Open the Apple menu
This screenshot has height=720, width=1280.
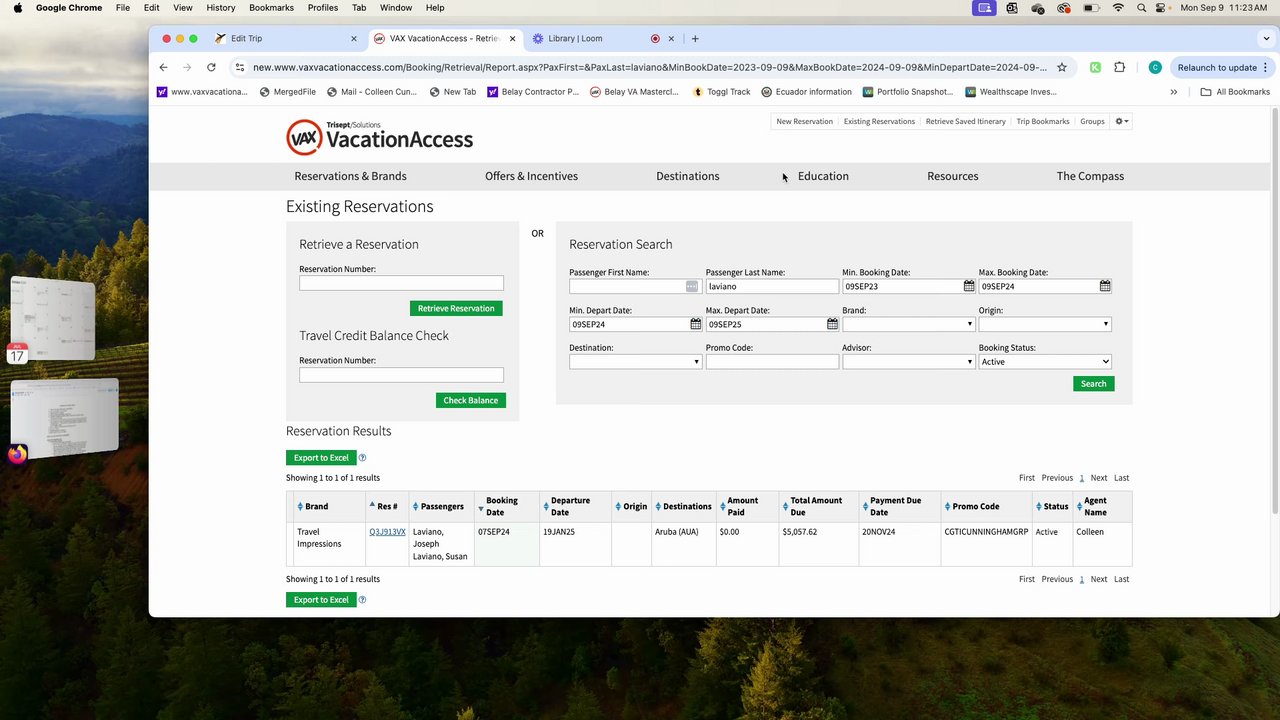[17, 8]
